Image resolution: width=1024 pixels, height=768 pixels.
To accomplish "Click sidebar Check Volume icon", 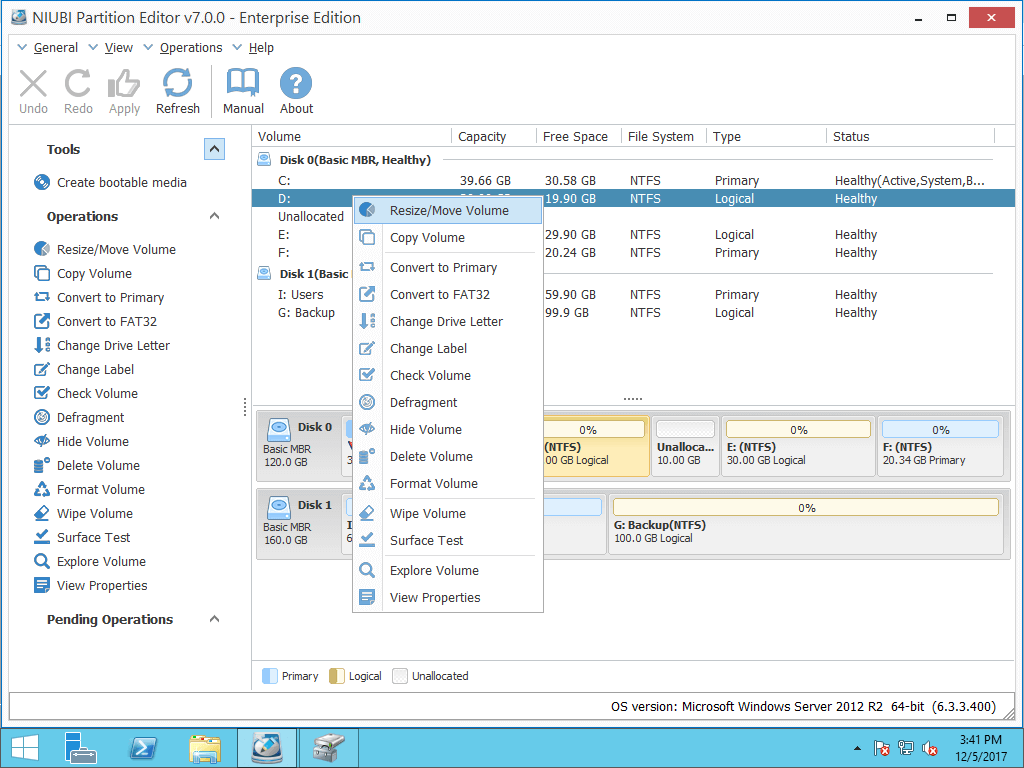I will pos(42,392).
